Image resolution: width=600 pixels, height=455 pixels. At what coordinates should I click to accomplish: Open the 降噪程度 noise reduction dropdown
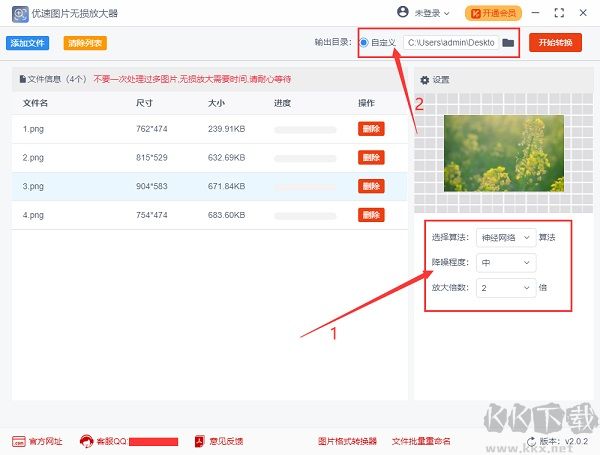coord(506,263)
